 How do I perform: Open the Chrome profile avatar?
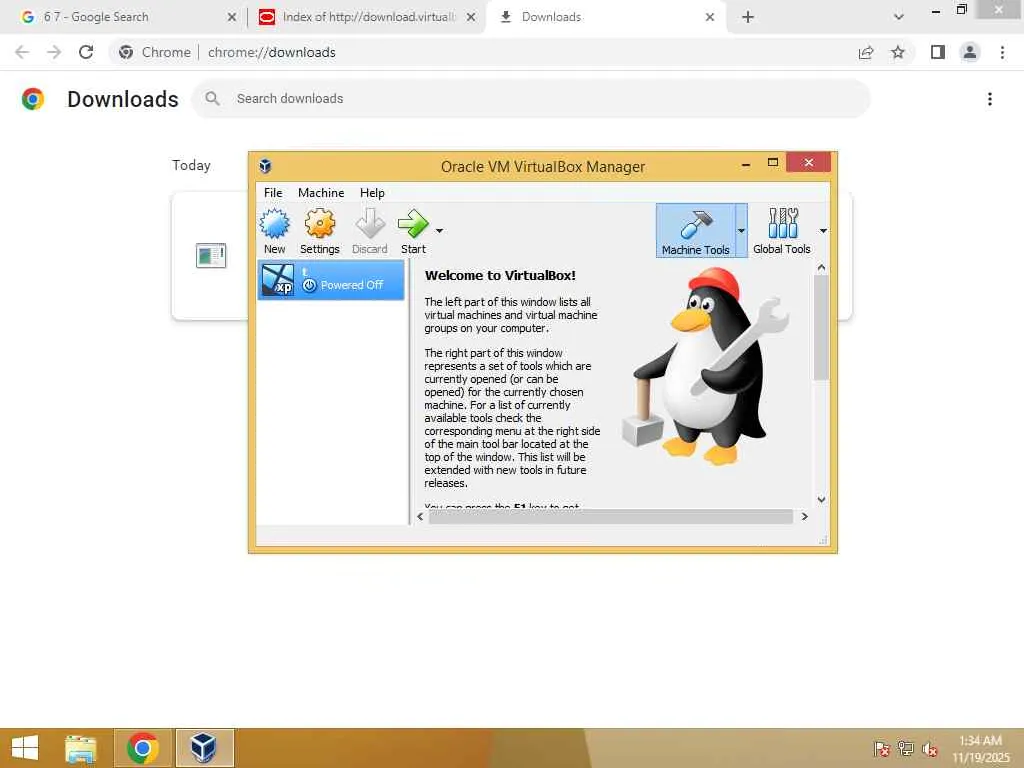[970, 52]
